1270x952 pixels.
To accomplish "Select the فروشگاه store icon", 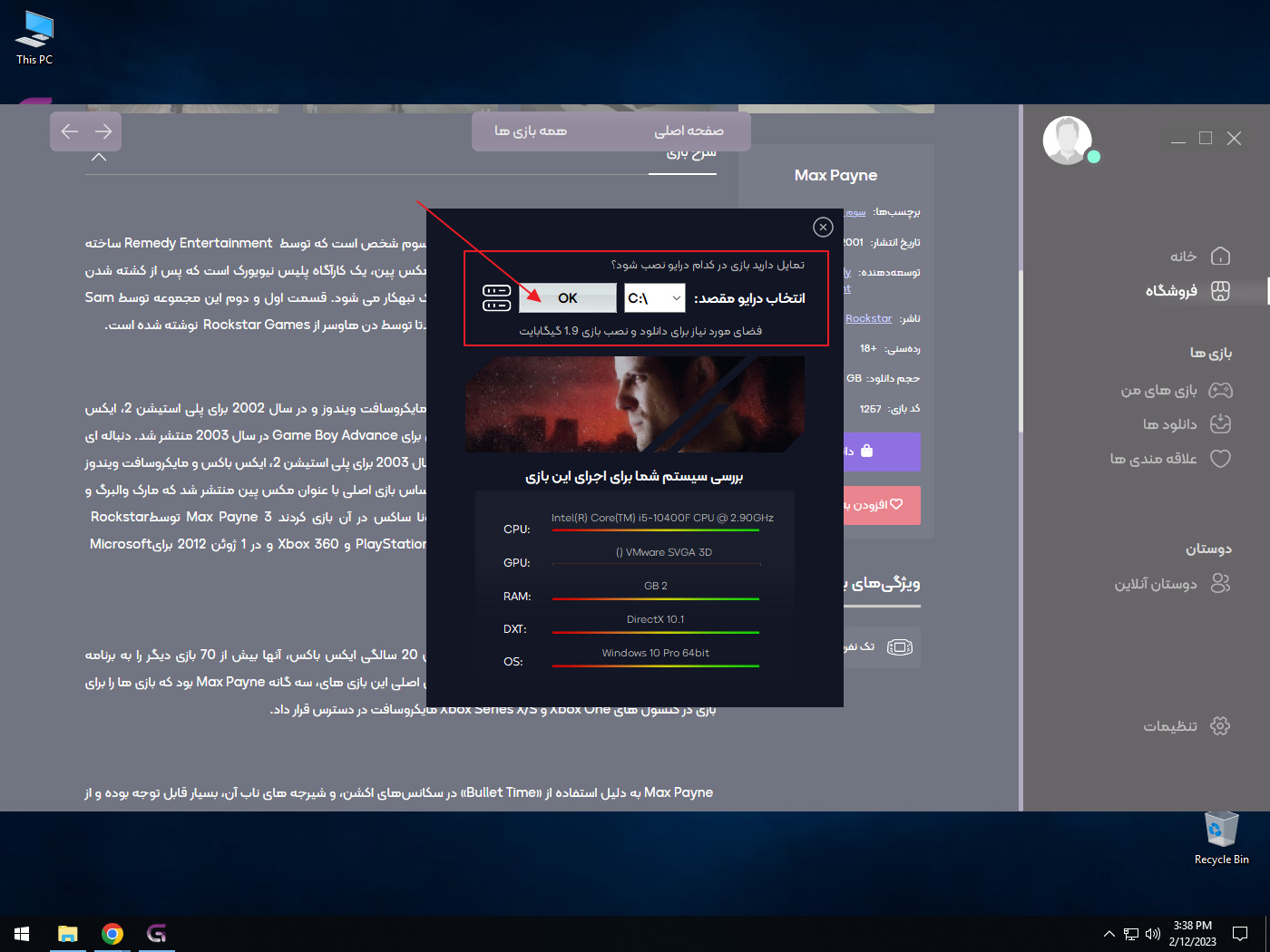I will (x=1220, y=291).
